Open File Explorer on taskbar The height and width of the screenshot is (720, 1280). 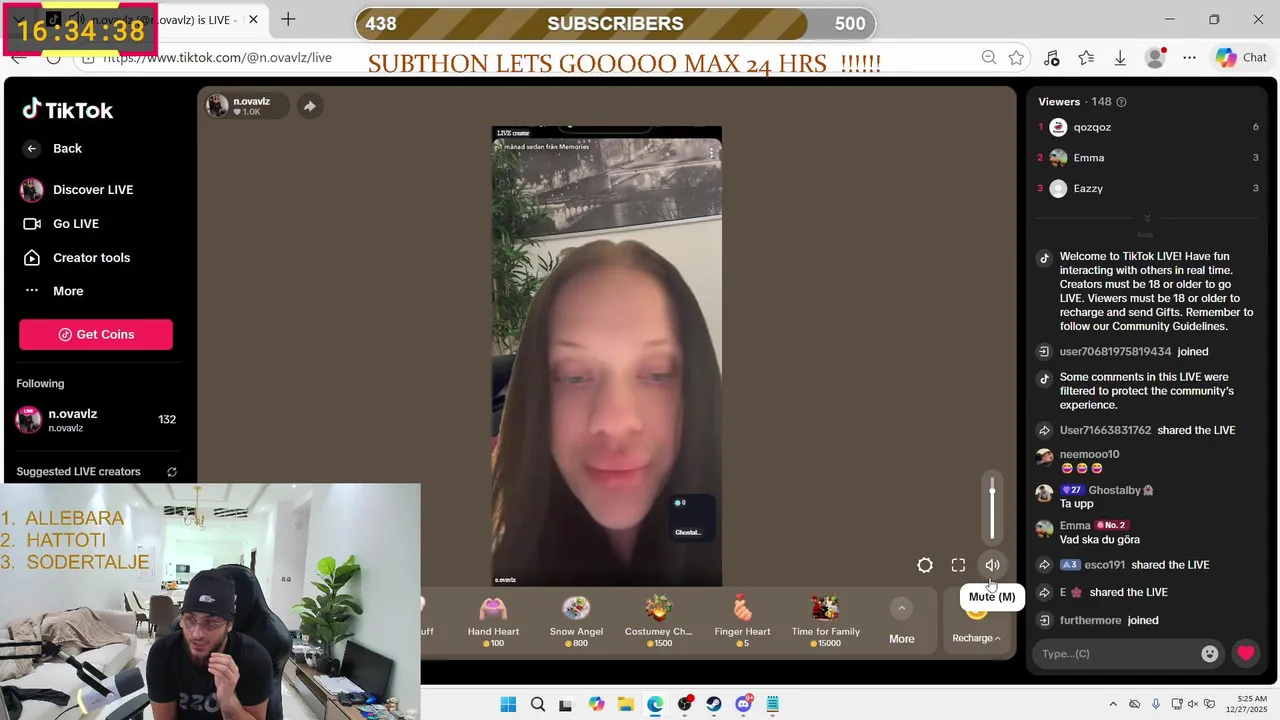click(625, 704)
